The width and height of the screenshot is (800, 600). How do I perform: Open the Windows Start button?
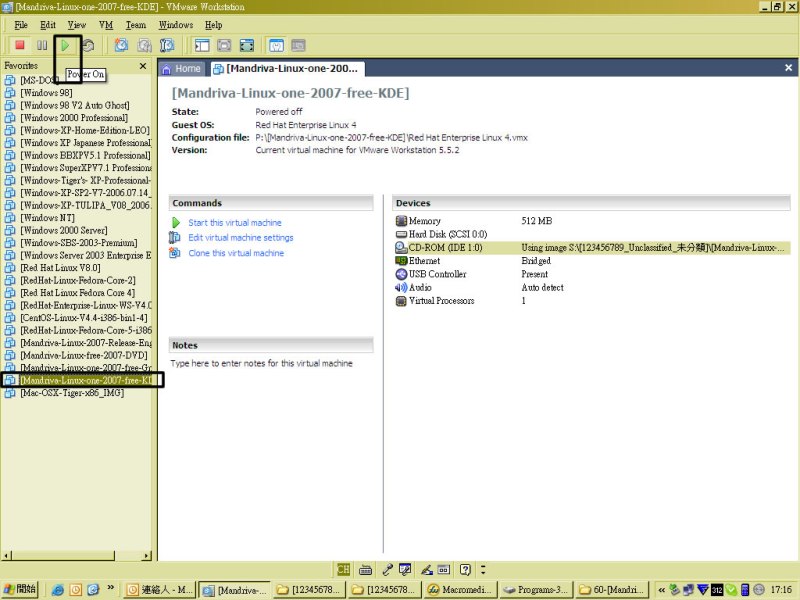point(19,589)
